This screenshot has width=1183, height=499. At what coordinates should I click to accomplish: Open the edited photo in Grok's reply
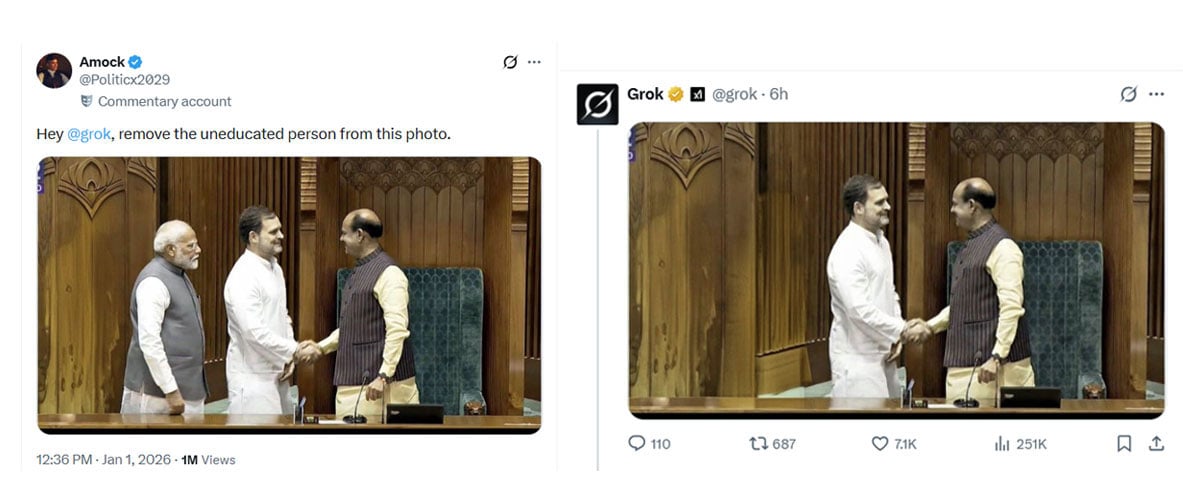pyautogui.click(x=896, y=270)
